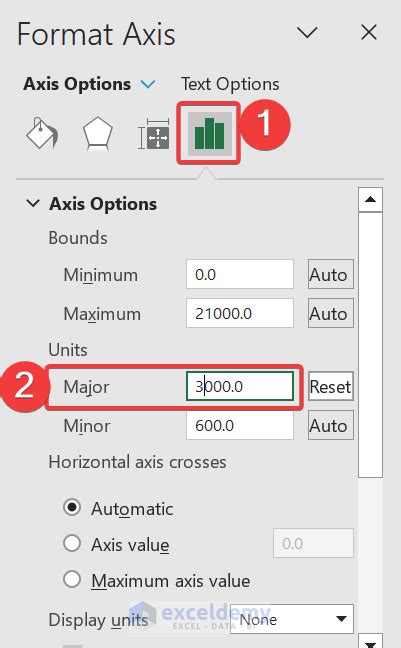Select the Effects pentagon icon
The image size is (401, 648).
tap(98, 133)
